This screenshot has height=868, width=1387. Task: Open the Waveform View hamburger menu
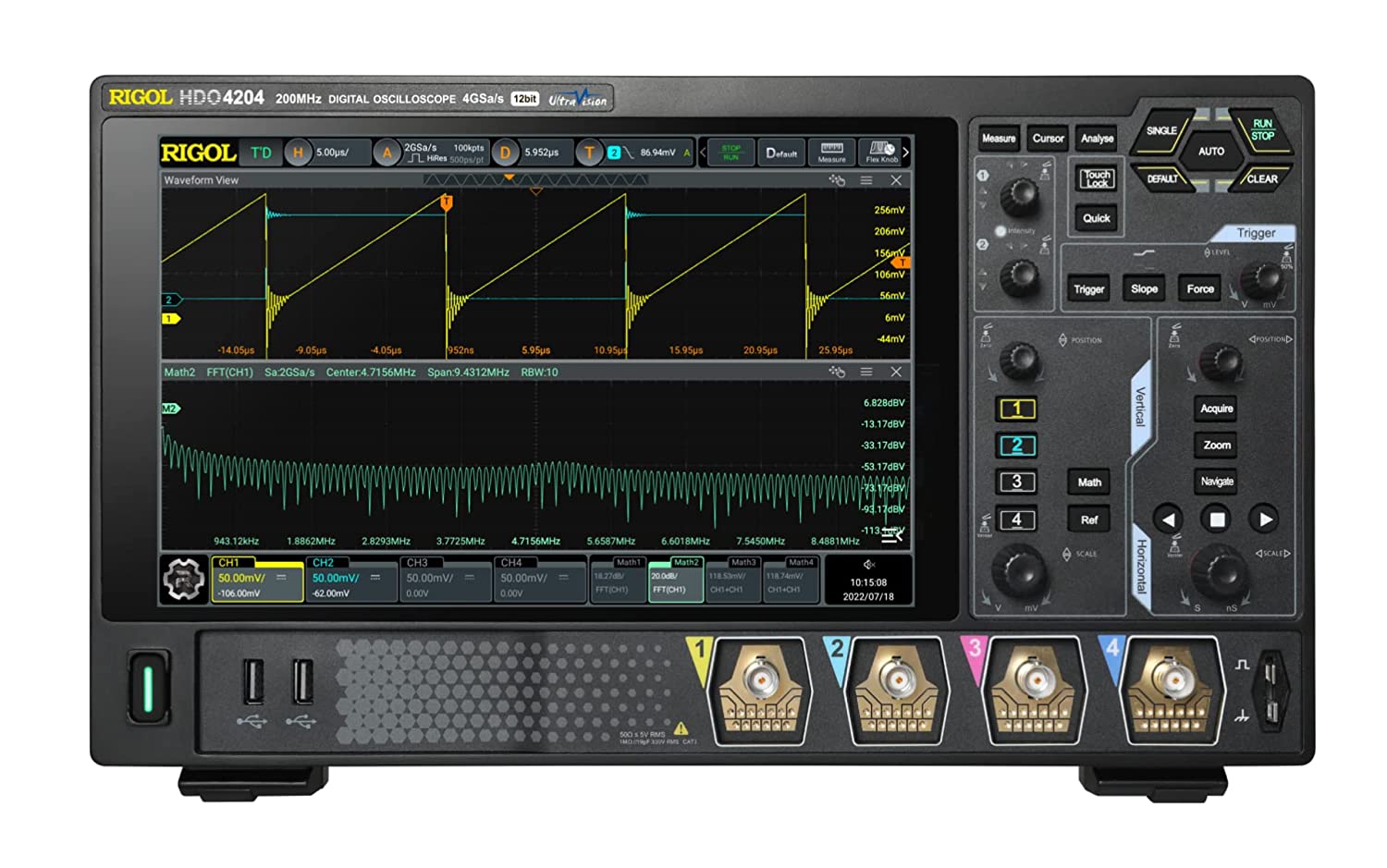click(866, 180)
